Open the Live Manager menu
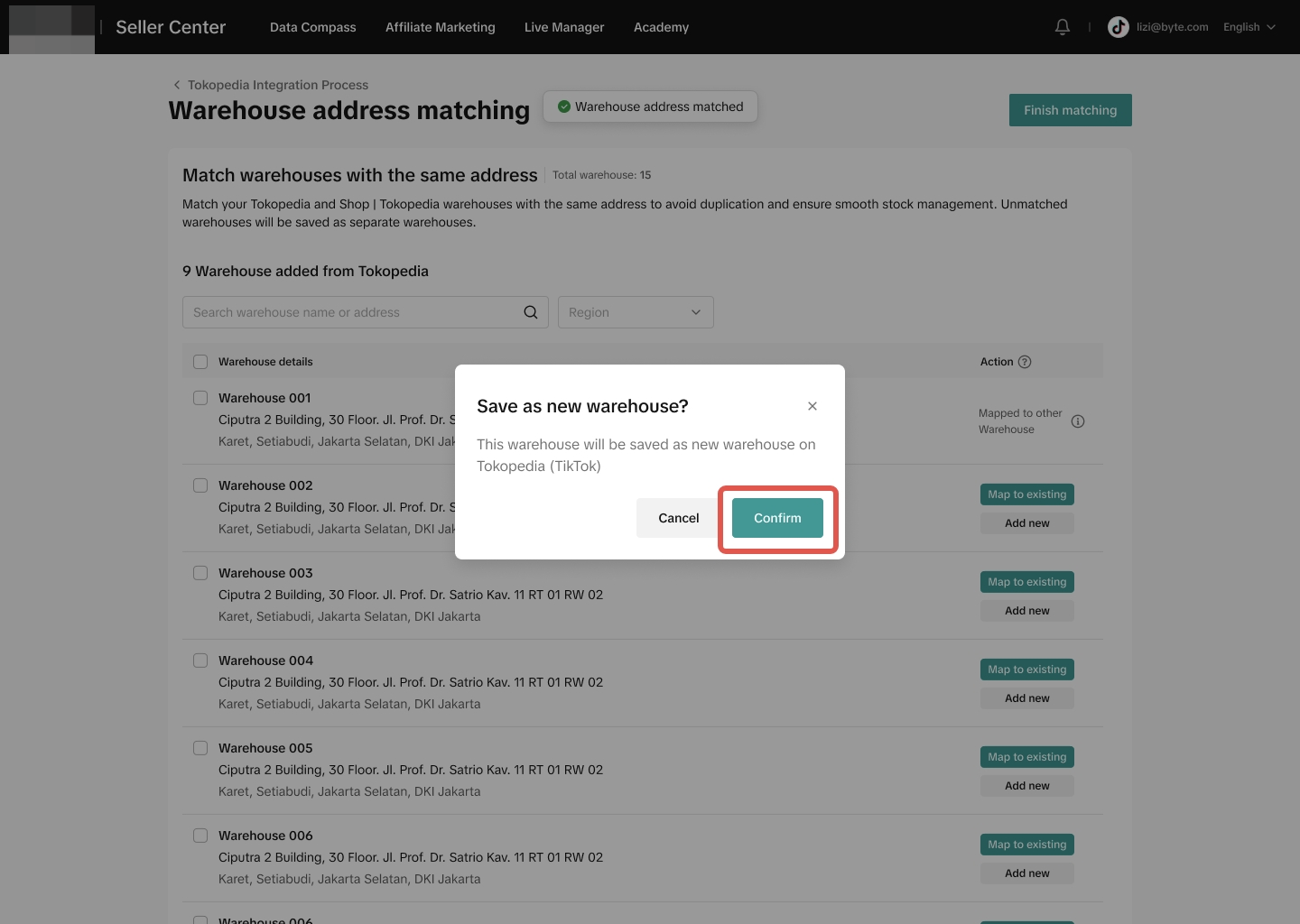The height and width of the screenshot is (924, 1300). tap(564, 27)
